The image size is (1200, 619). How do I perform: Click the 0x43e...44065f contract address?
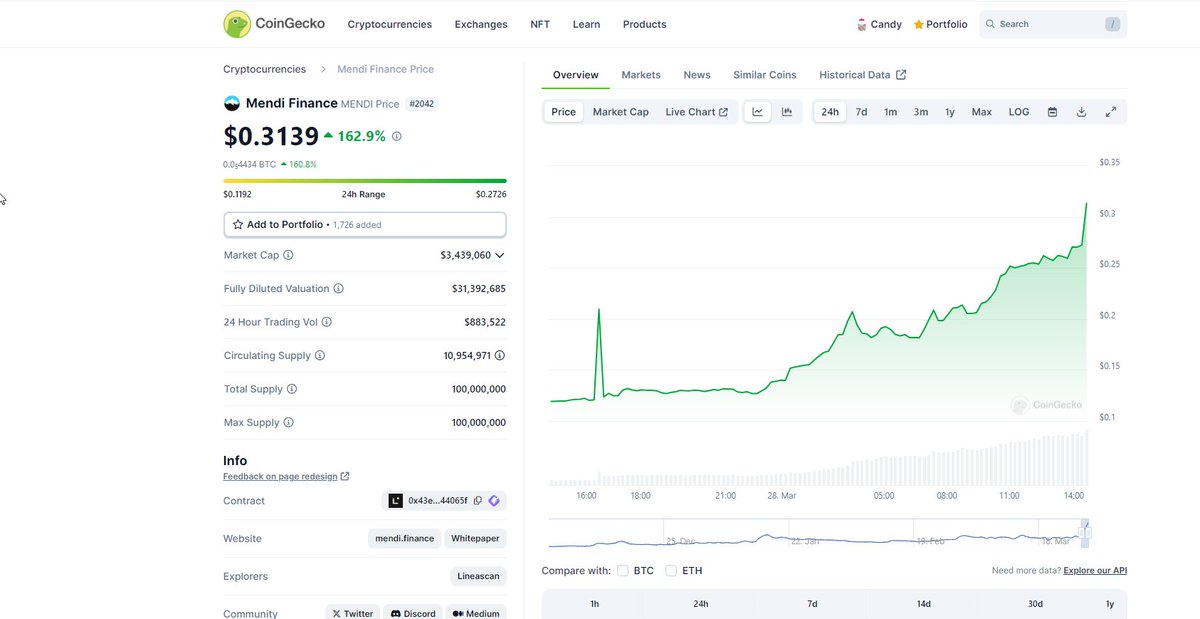click(x=438, y=501)
